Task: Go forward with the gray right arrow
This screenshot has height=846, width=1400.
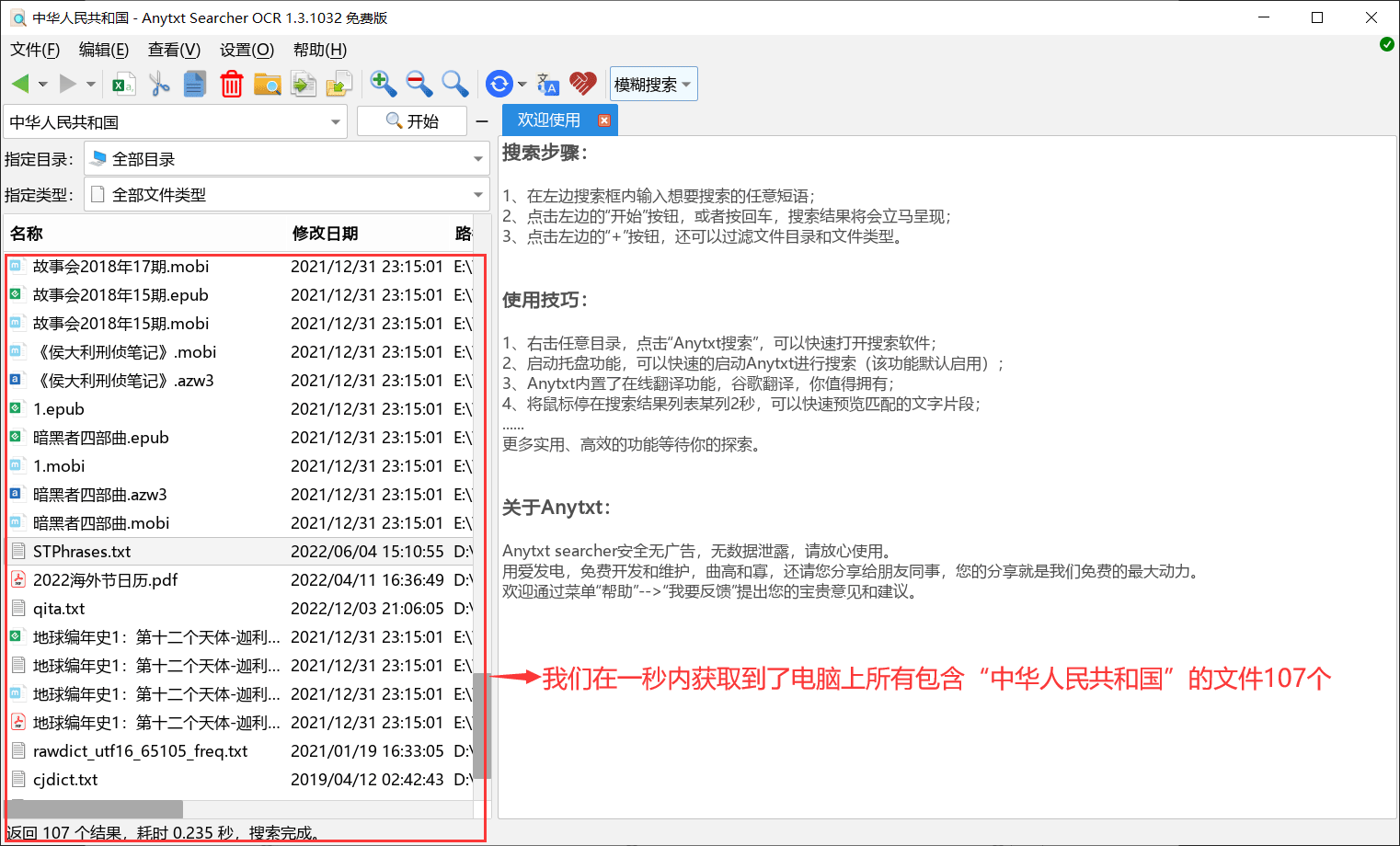Action: tap(67, 84)
